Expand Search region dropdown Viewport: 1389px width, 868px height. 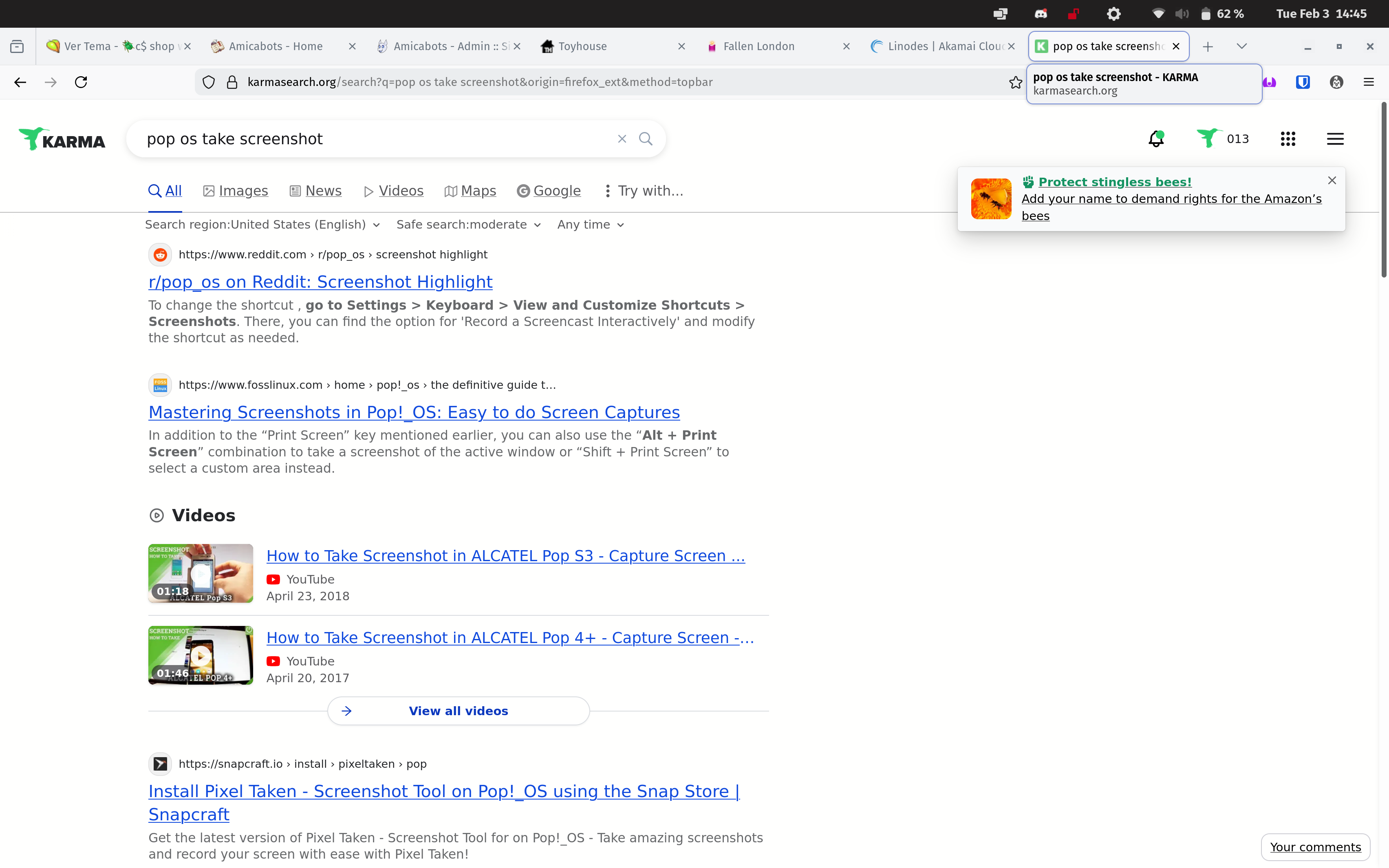click(x=262, y=225)
